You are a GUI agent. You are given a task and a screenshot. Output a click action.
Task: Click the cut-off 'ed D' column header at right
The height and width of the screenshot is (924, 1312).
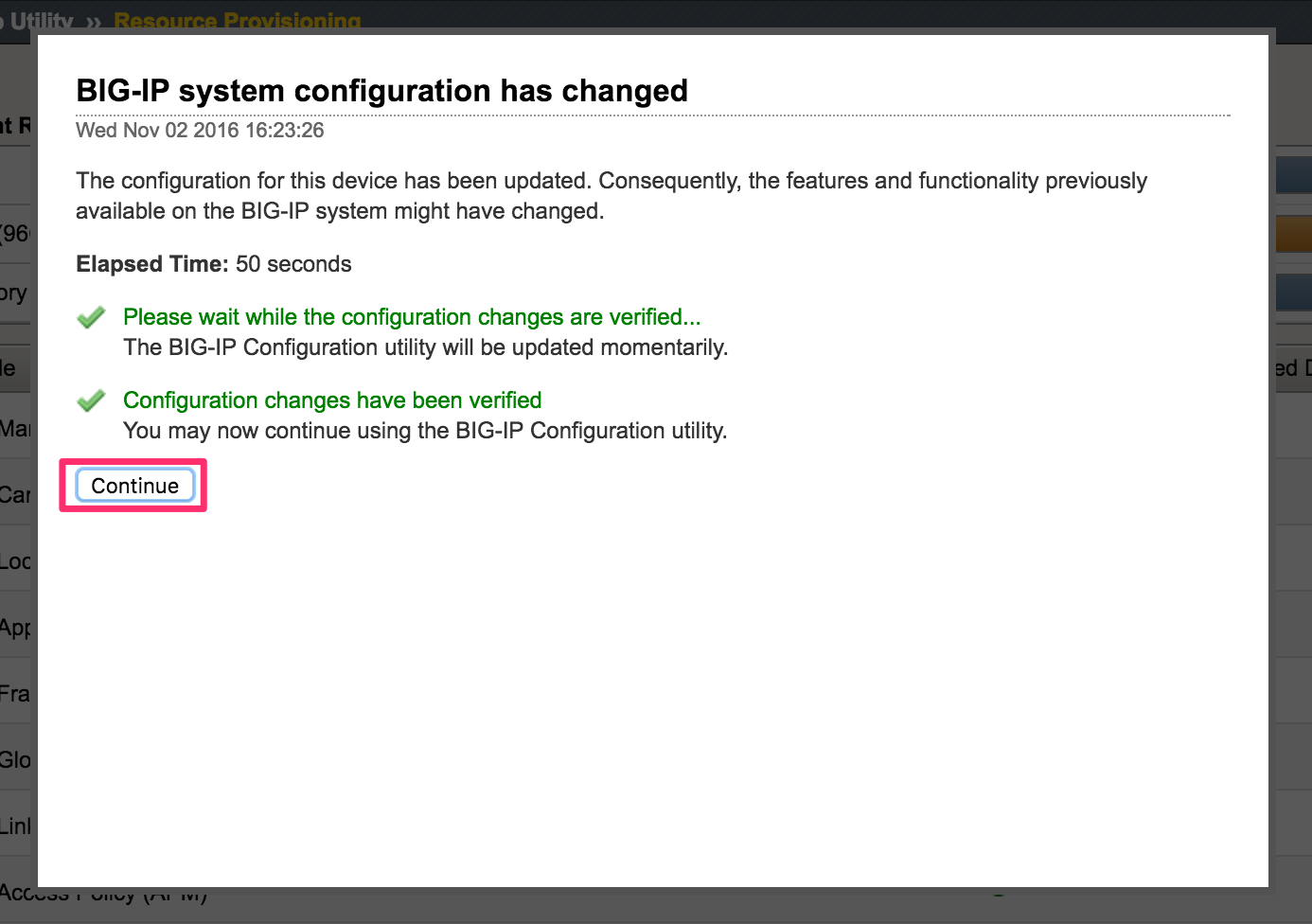[x=1293, y=368]
